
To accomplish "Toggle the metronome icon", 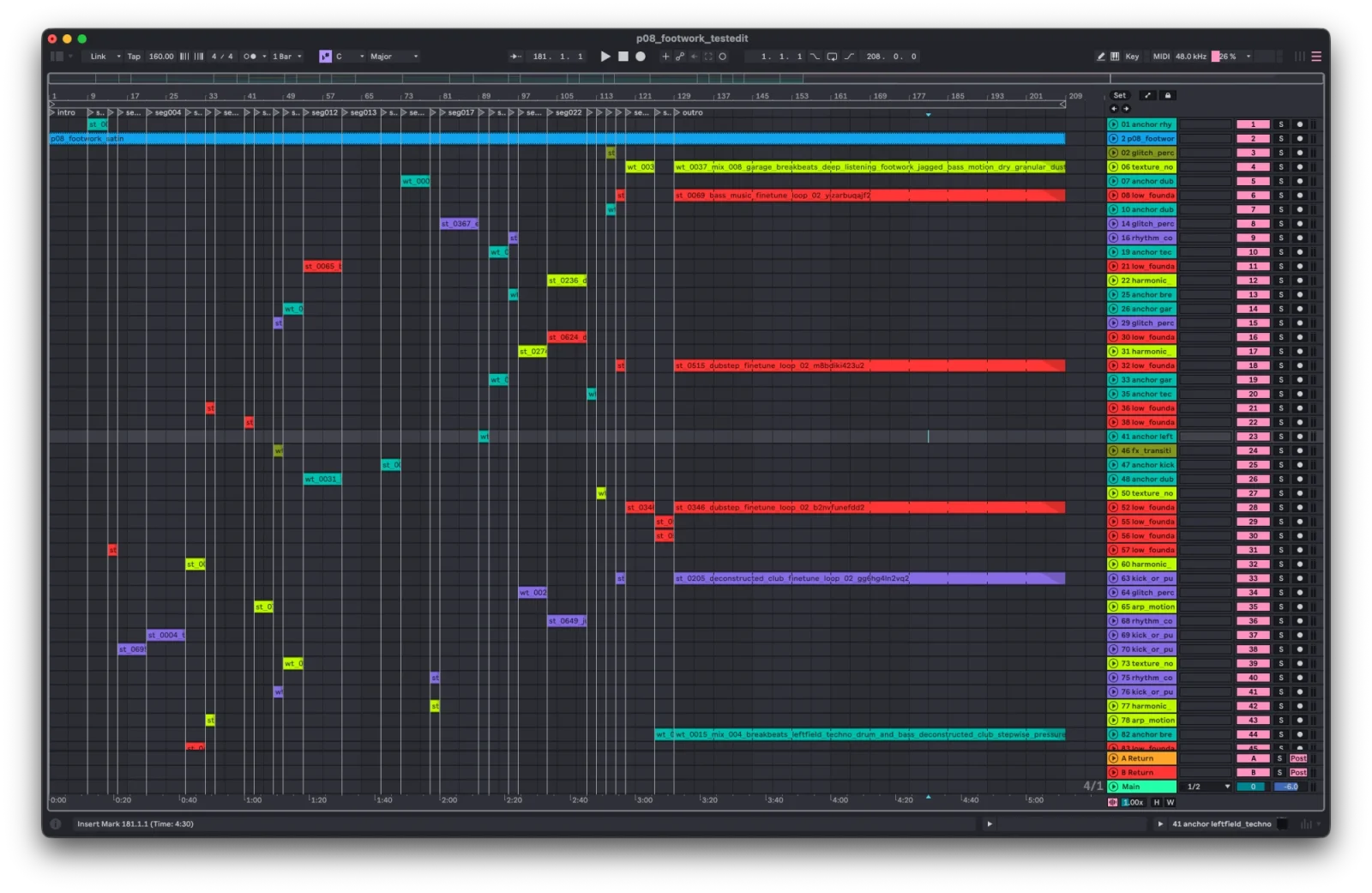I will (x=250, y=57).
